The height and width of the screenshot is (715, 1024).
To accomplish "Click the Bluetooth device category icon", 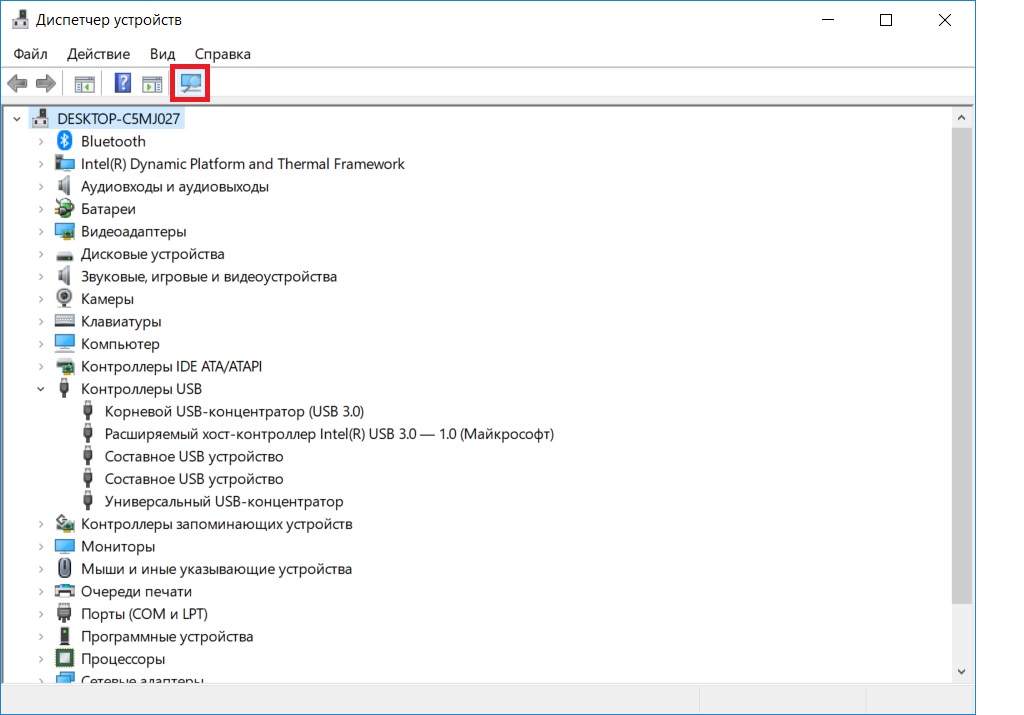I will [65, 142].
